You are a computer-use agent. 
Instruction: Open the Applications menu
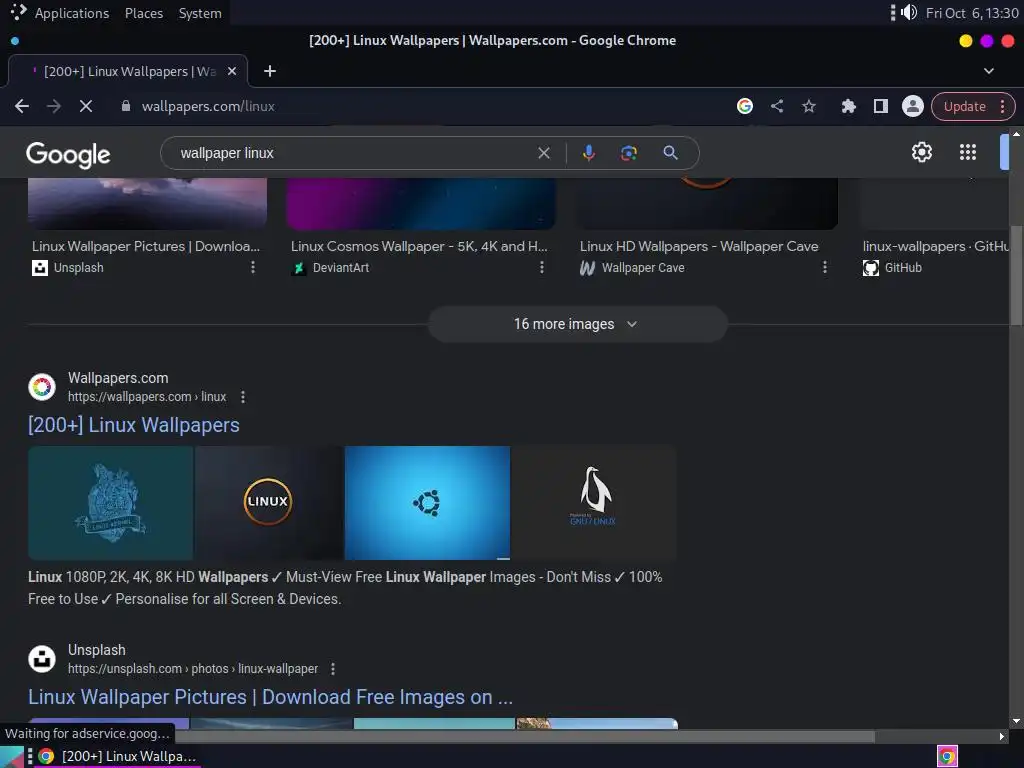[x=72, y=13]
